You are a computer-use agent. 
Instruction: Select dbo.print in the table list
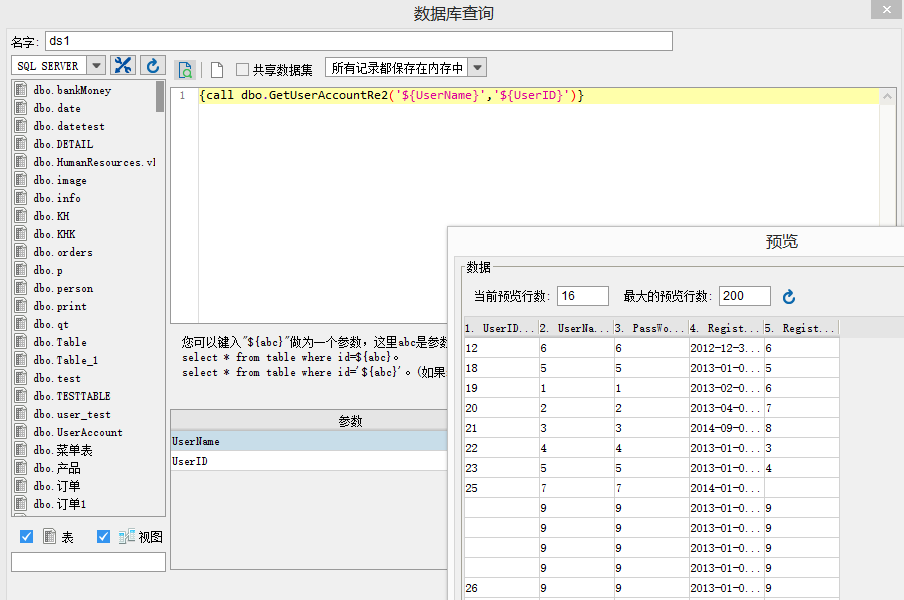pyautogui.click(x=60, y=305)
